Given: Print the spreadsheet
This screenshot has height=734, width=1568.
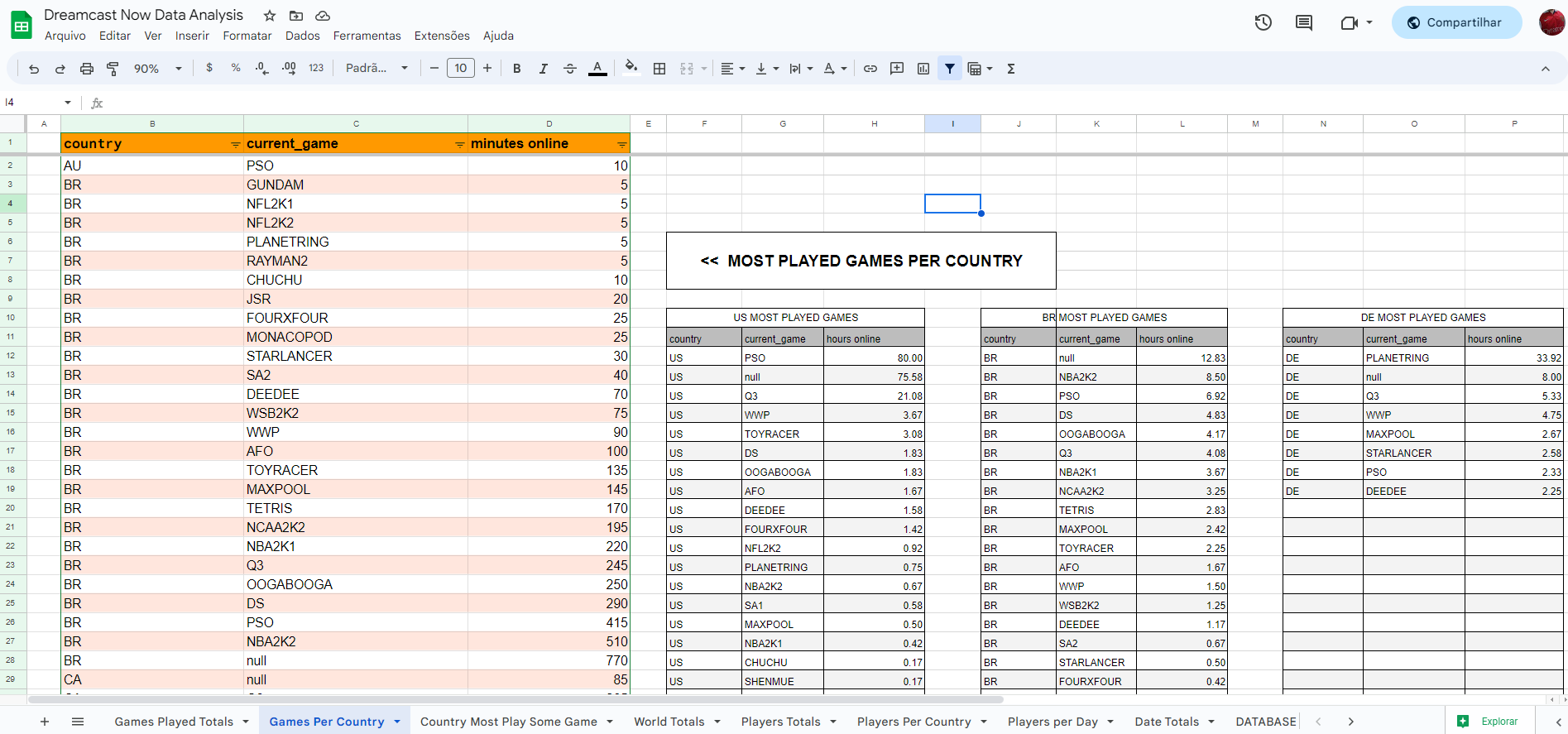Looking at the screenshot, I should (x=87, y=69).
